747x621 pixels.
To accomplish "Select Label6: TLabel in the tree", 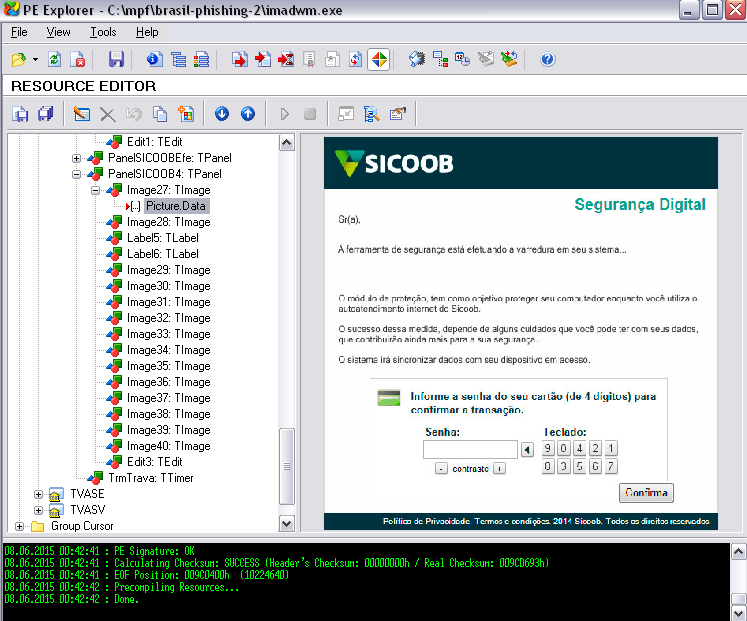I will click(x=162, y=254).
